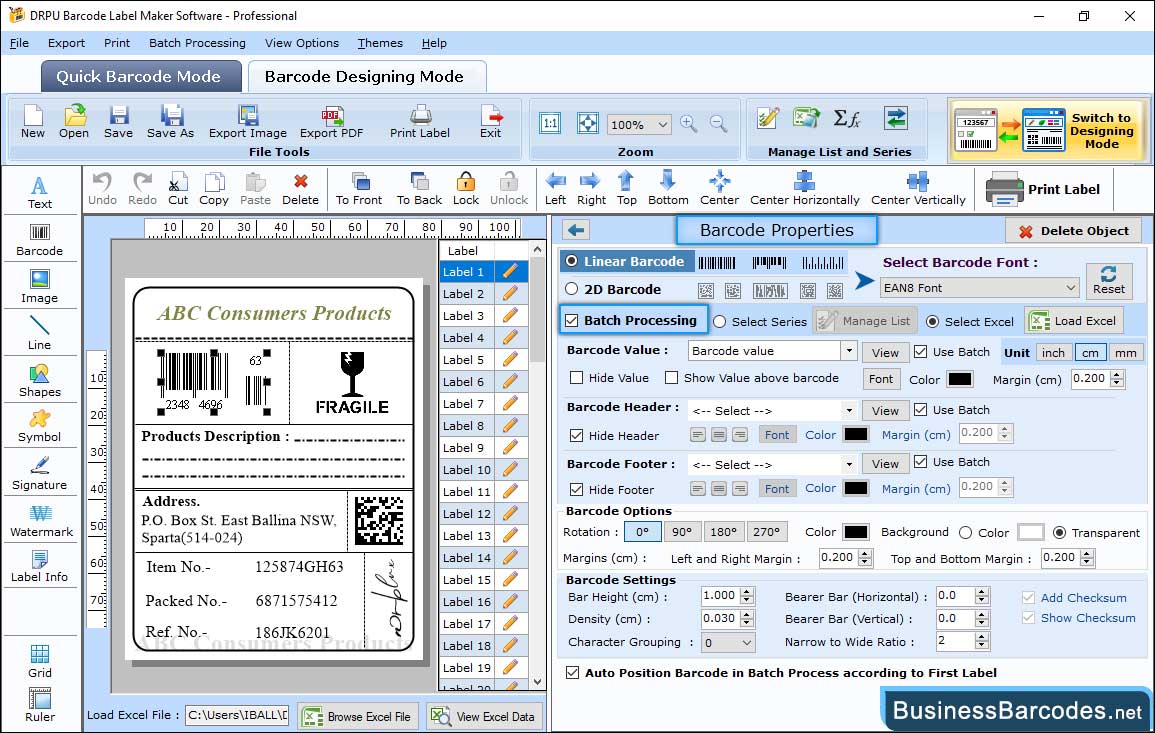
Task: Pick the Line drawing tool
Action: pos(40,333)
